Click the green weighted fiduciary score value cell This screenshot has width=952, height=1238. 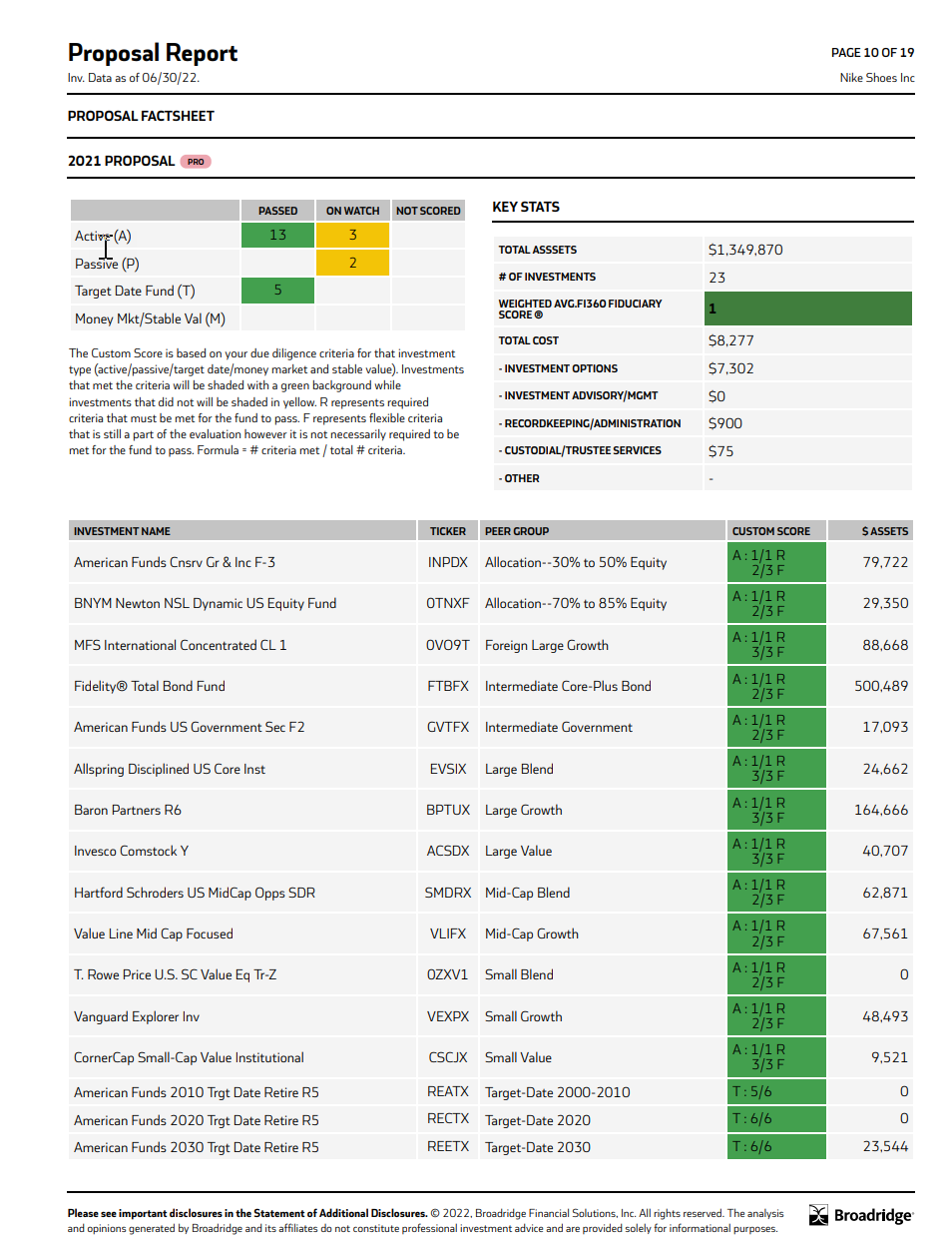[807, 309]
